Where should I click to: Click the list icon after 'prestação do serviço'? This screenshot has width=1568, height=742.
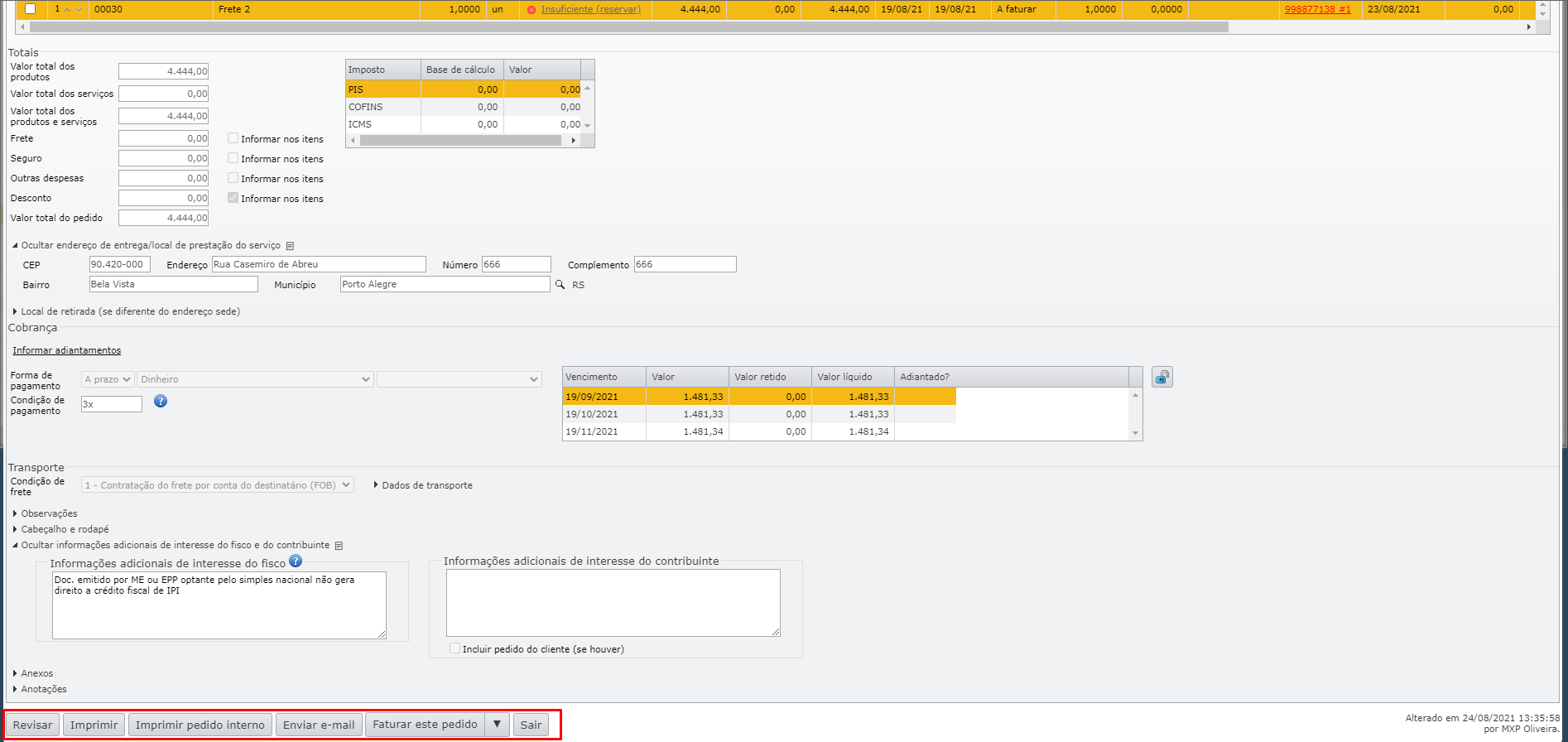point(290,246)
